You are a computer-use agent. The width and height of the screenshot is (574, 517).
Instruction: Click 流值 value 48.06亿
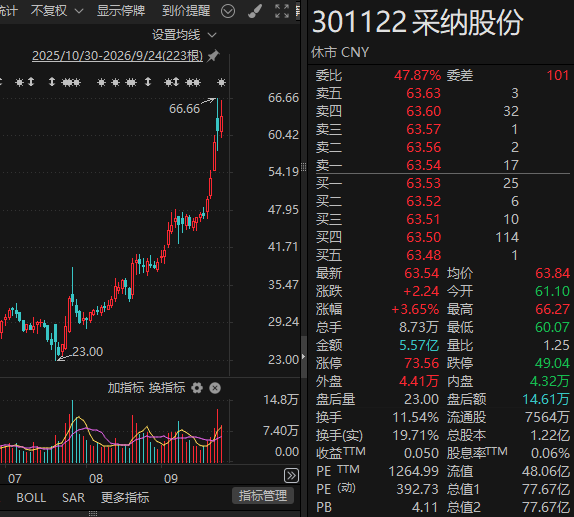point(546,471)
